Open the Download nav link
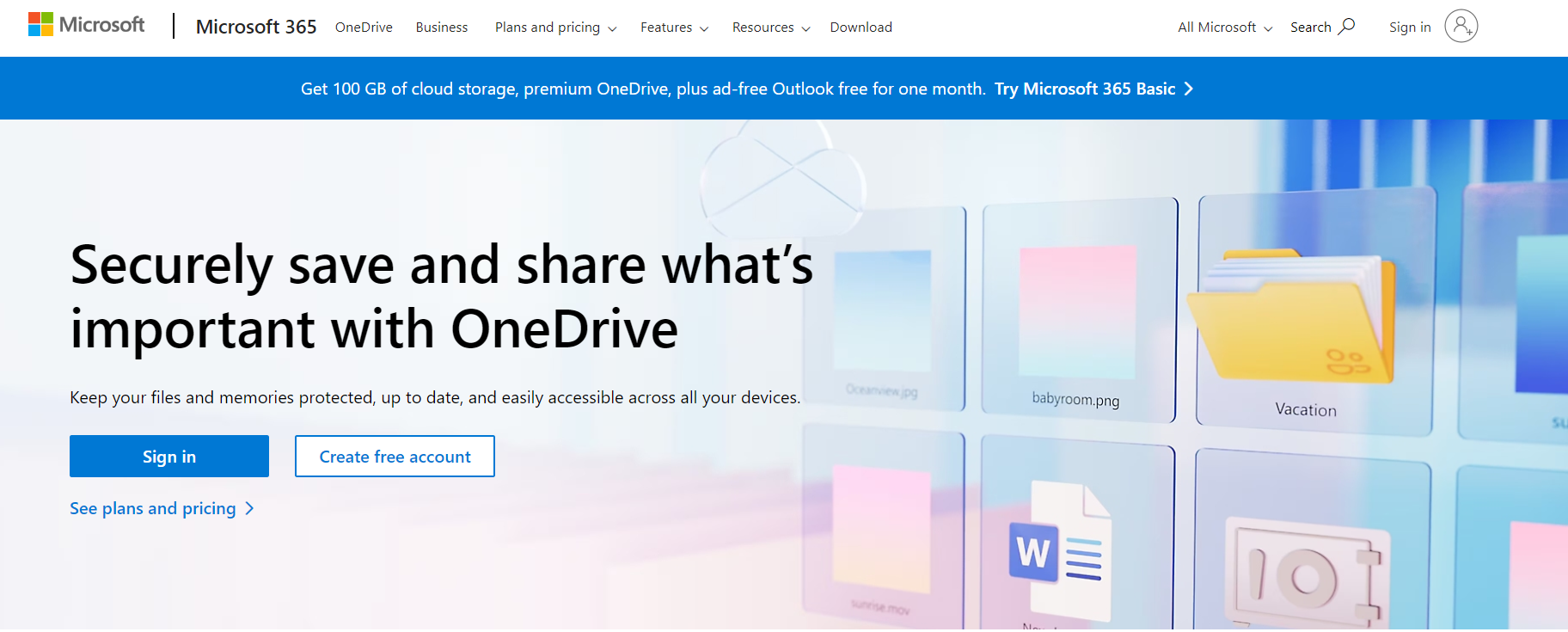This screenshot has height=632, width=1568. point(861,28)
